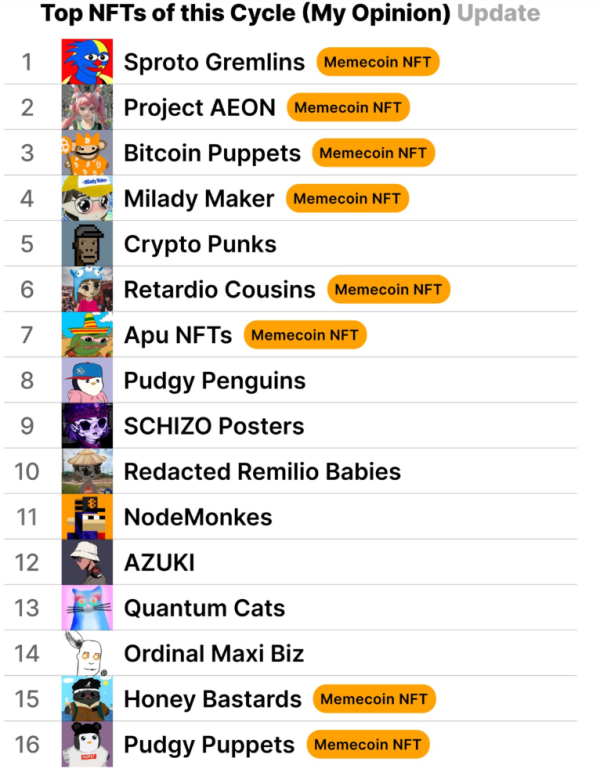600x776 pixels.
Task: Click the Update link in the title
Action: coord(498,14)
